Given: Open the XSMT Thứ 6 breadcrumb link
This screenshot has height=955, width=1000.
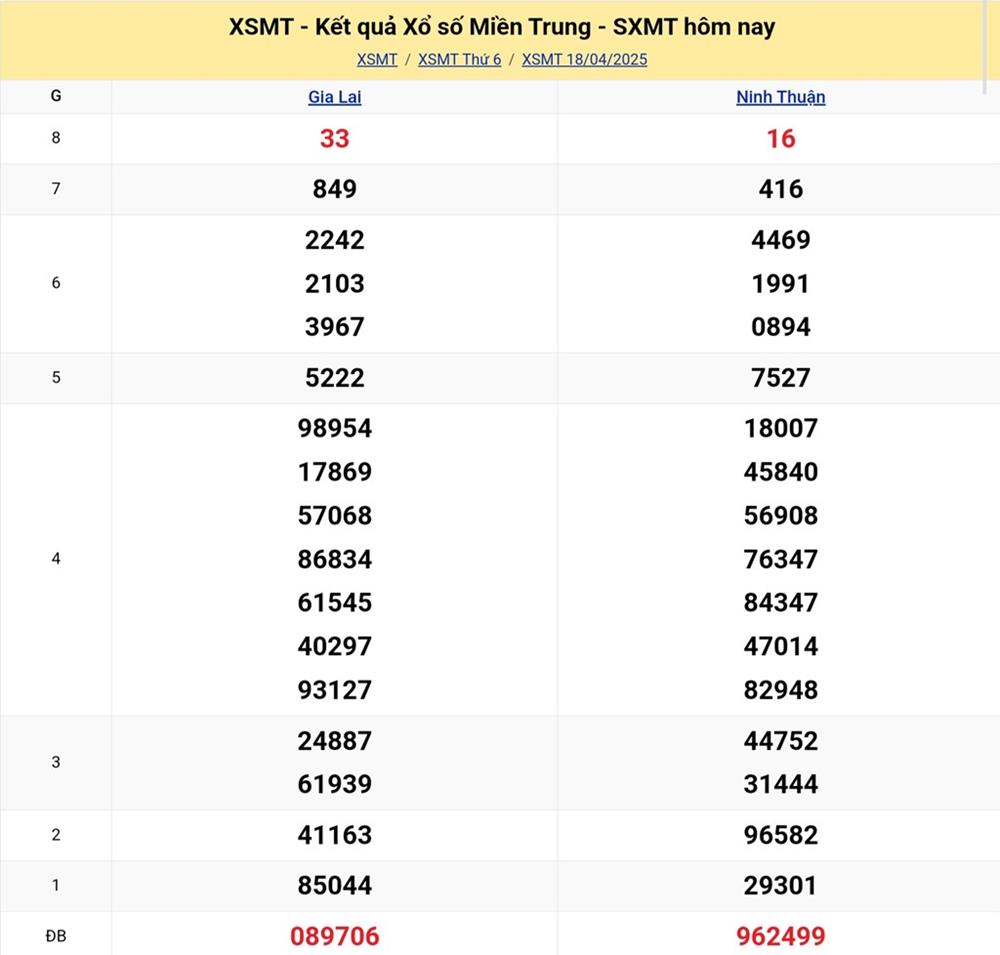Looking at the screenshot, I should coord(459,59).
